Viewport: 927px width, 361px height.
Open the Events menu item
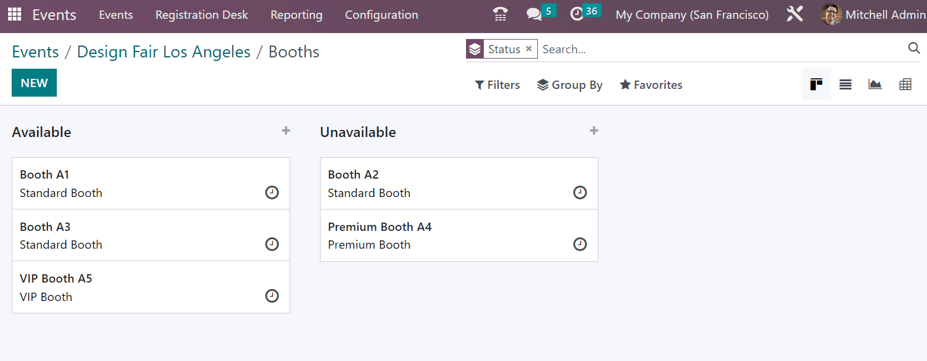116,15
